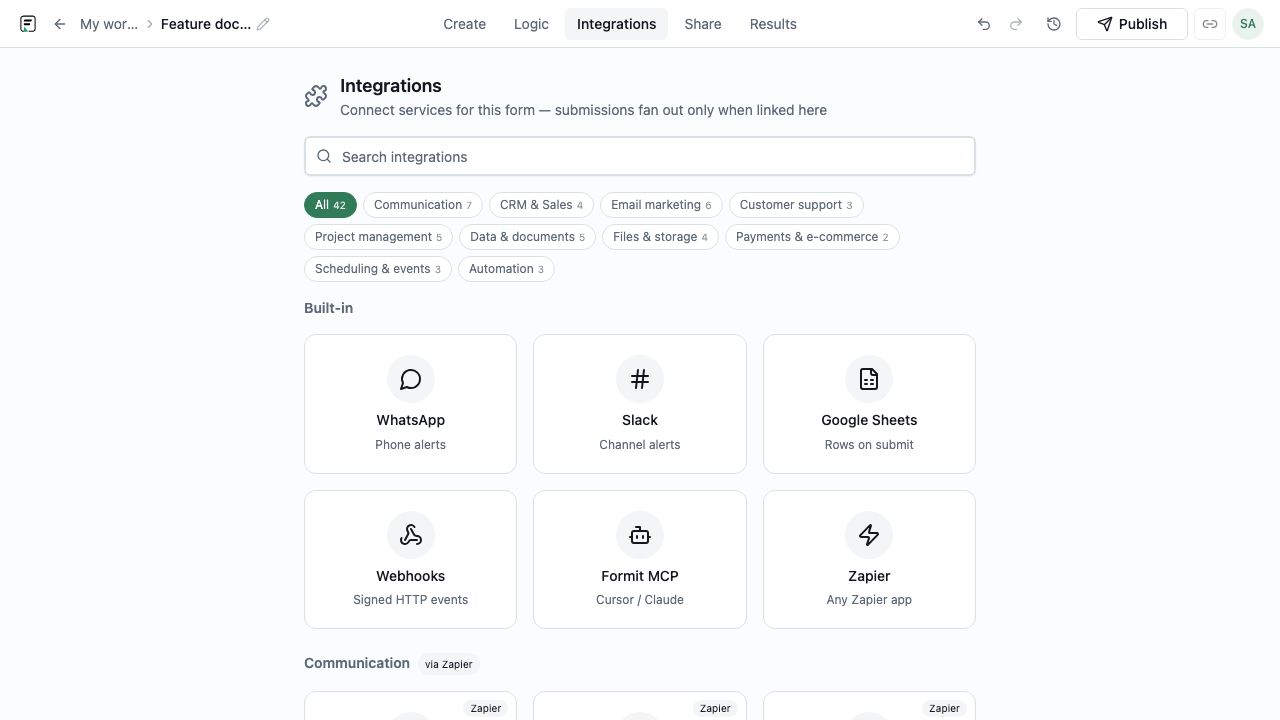Publish the form
Screen dimensions: 1280x720
point(1132,24)
